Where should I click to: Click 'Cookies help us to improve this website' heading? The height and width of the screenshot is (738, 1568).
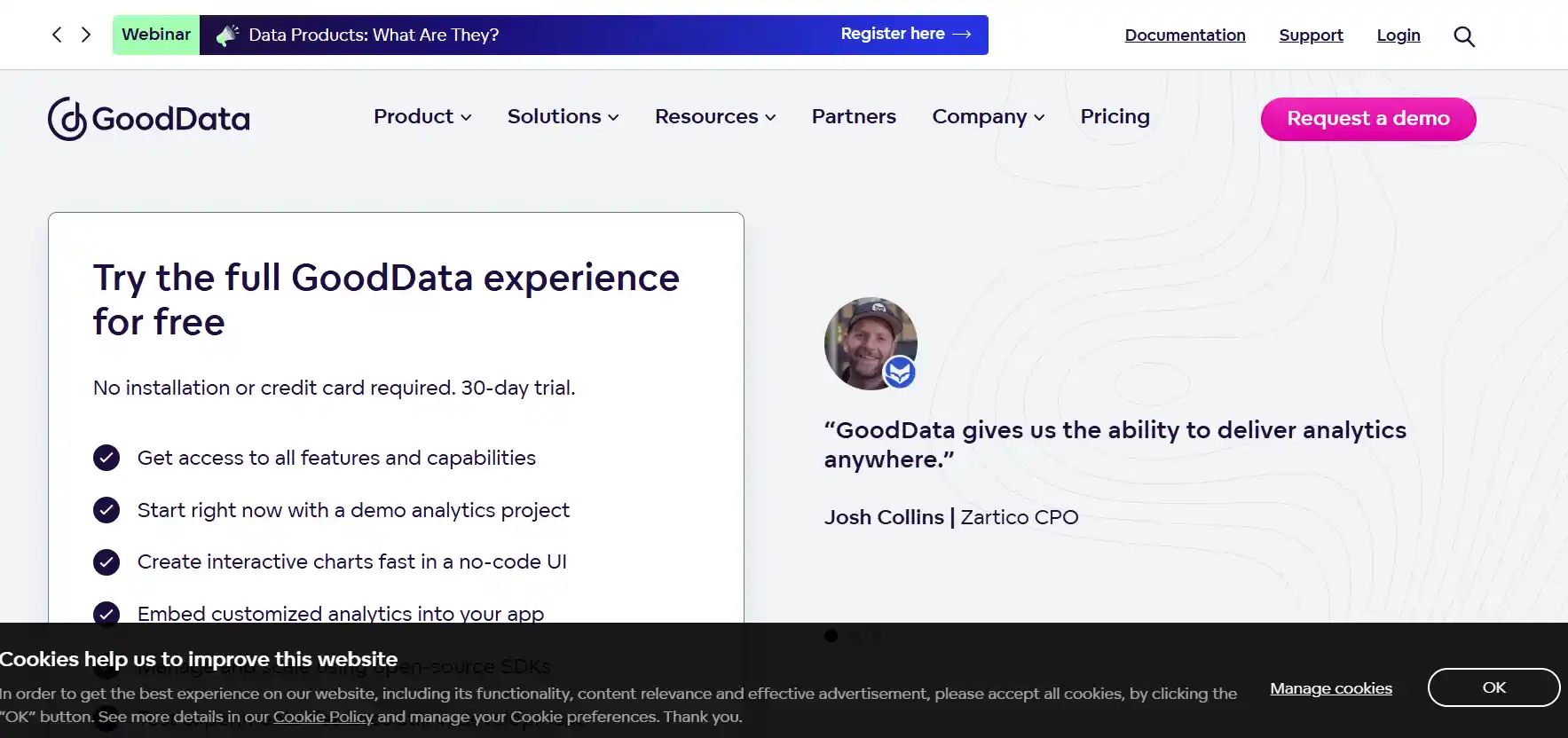199,659
